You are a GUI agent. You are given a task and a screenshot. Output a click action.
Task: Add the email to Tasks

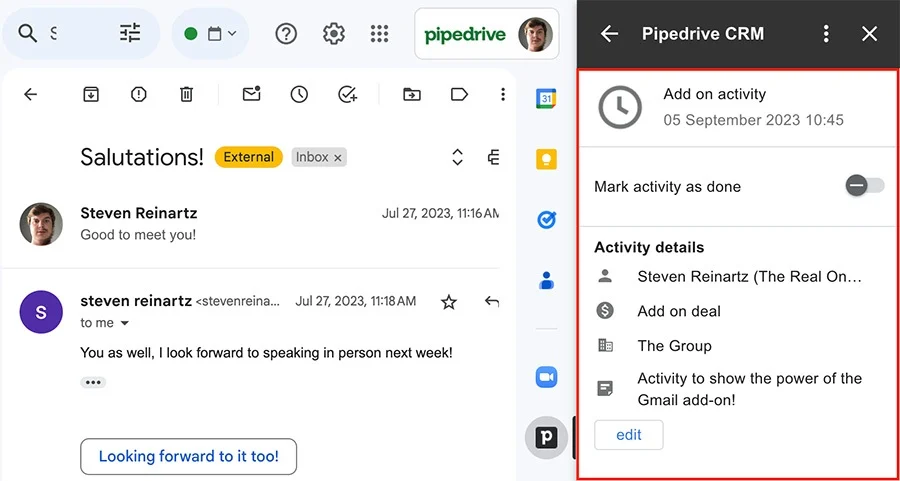[347, 94]
